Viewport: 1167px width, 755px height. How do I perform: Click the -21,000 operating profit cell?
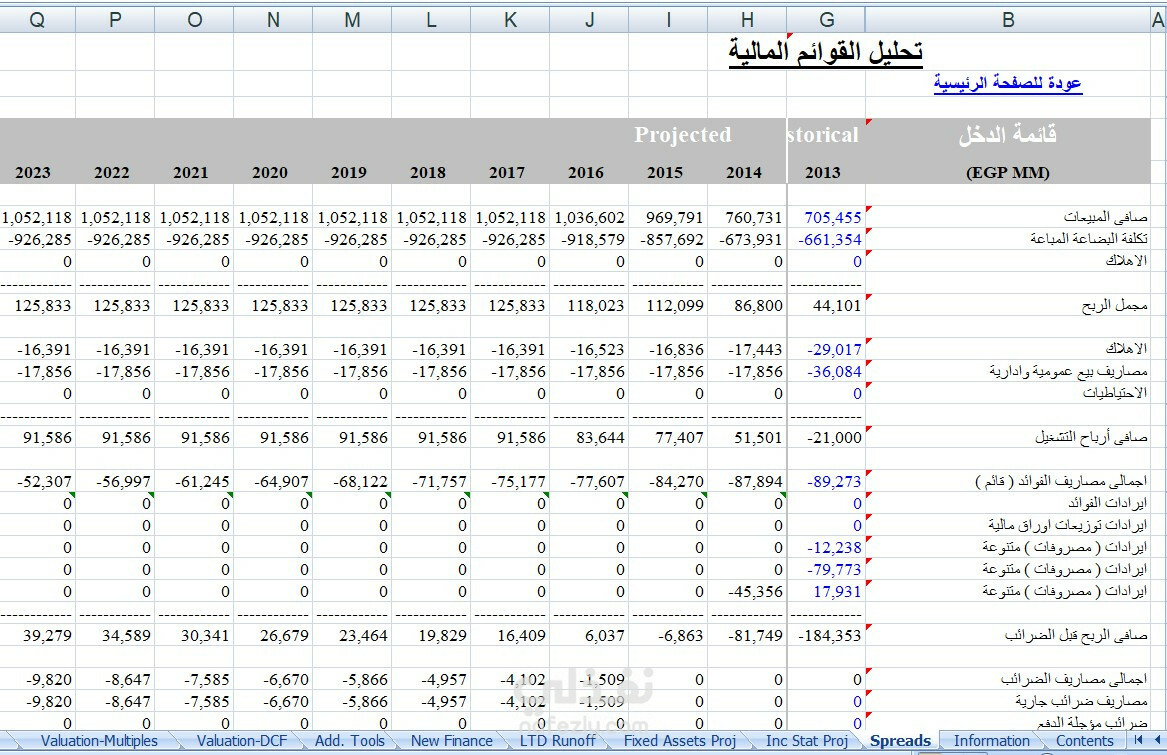coord(826,438)
